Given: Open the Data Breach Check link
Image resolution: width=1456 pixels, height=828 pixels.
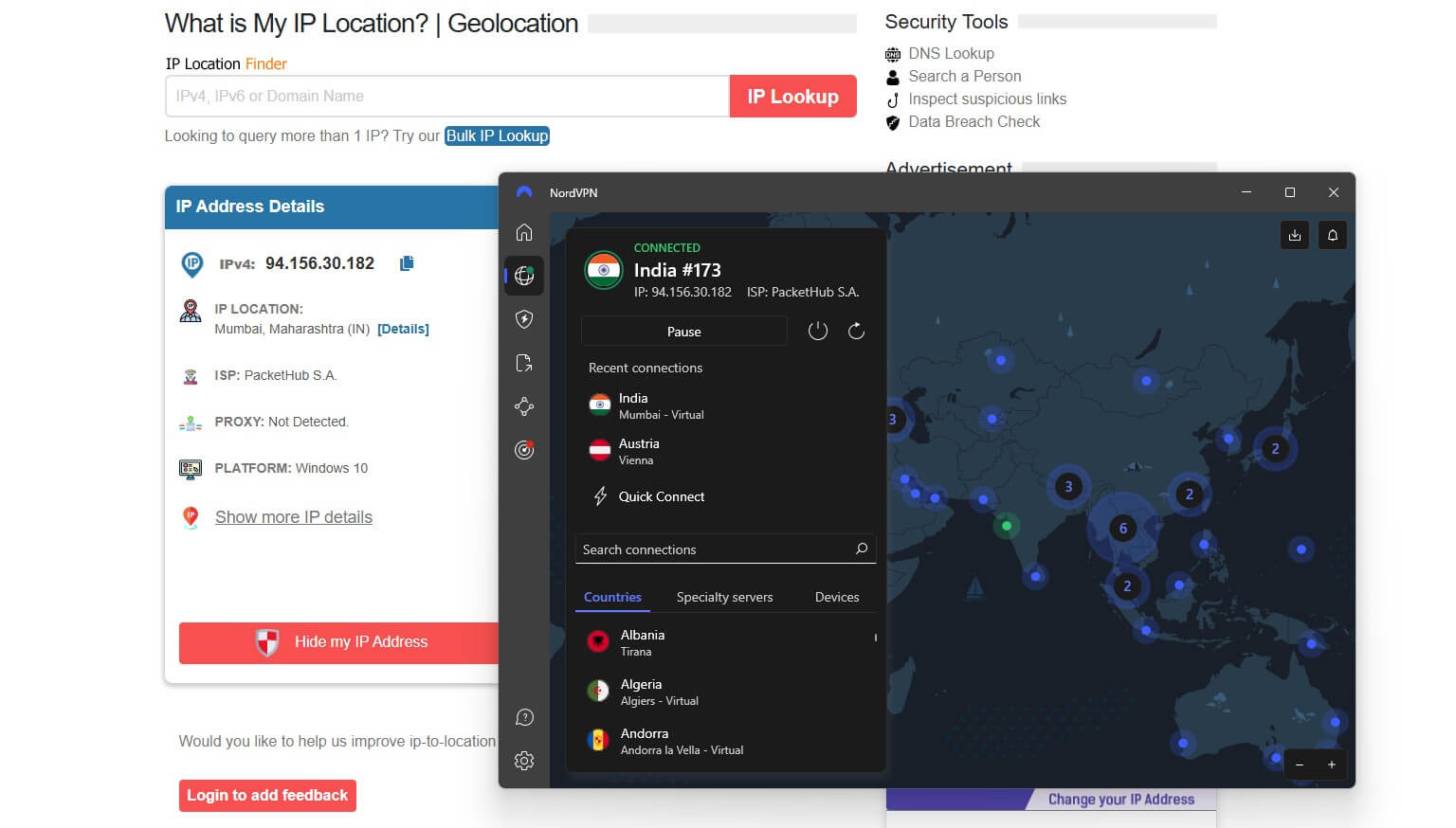Looking at the screenshot, I should [x=974, y=121].
